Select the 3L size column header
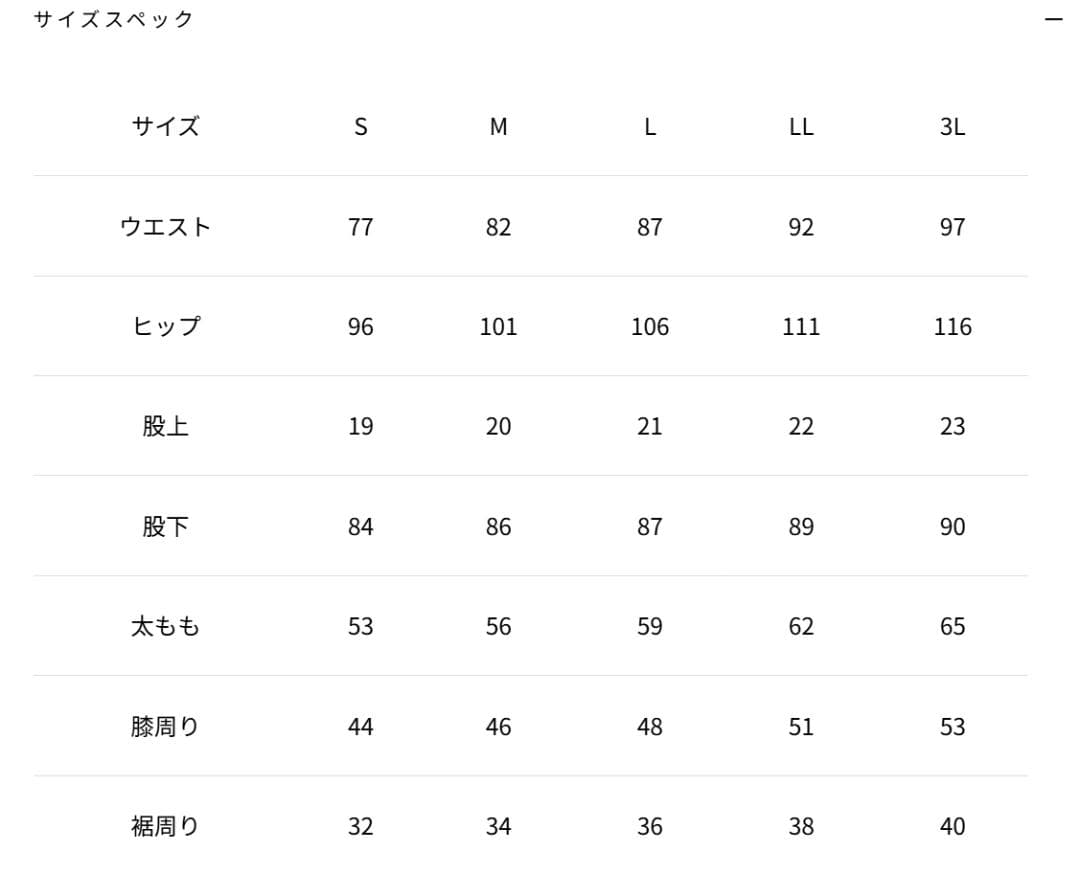Image resolution: width=1080 pixels, height=873 pixels. (x=952, y=127)
